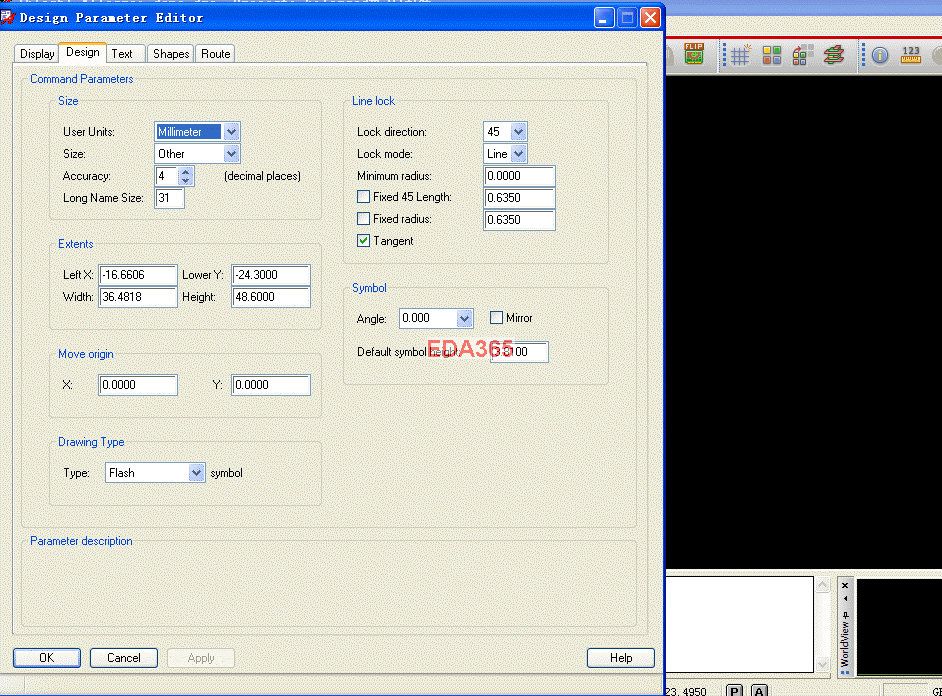Click the Design Parameter Editor title icon

pyautogui.click(x=7, y=17)
